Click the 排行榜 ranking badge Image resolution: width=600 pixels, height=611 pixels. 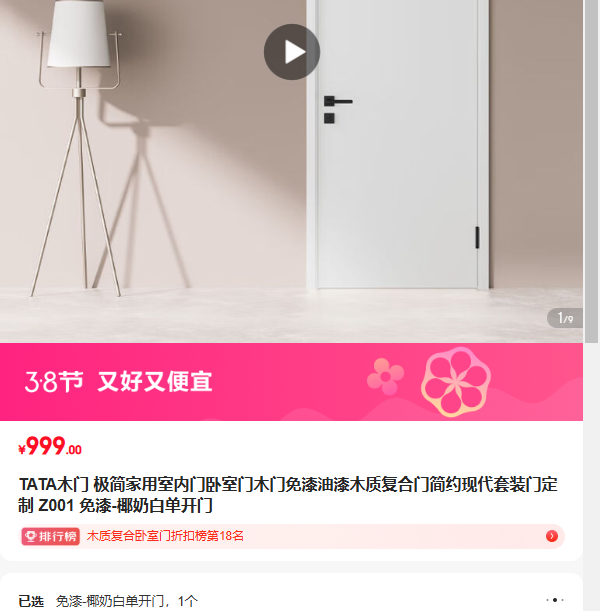click(51, 537)
